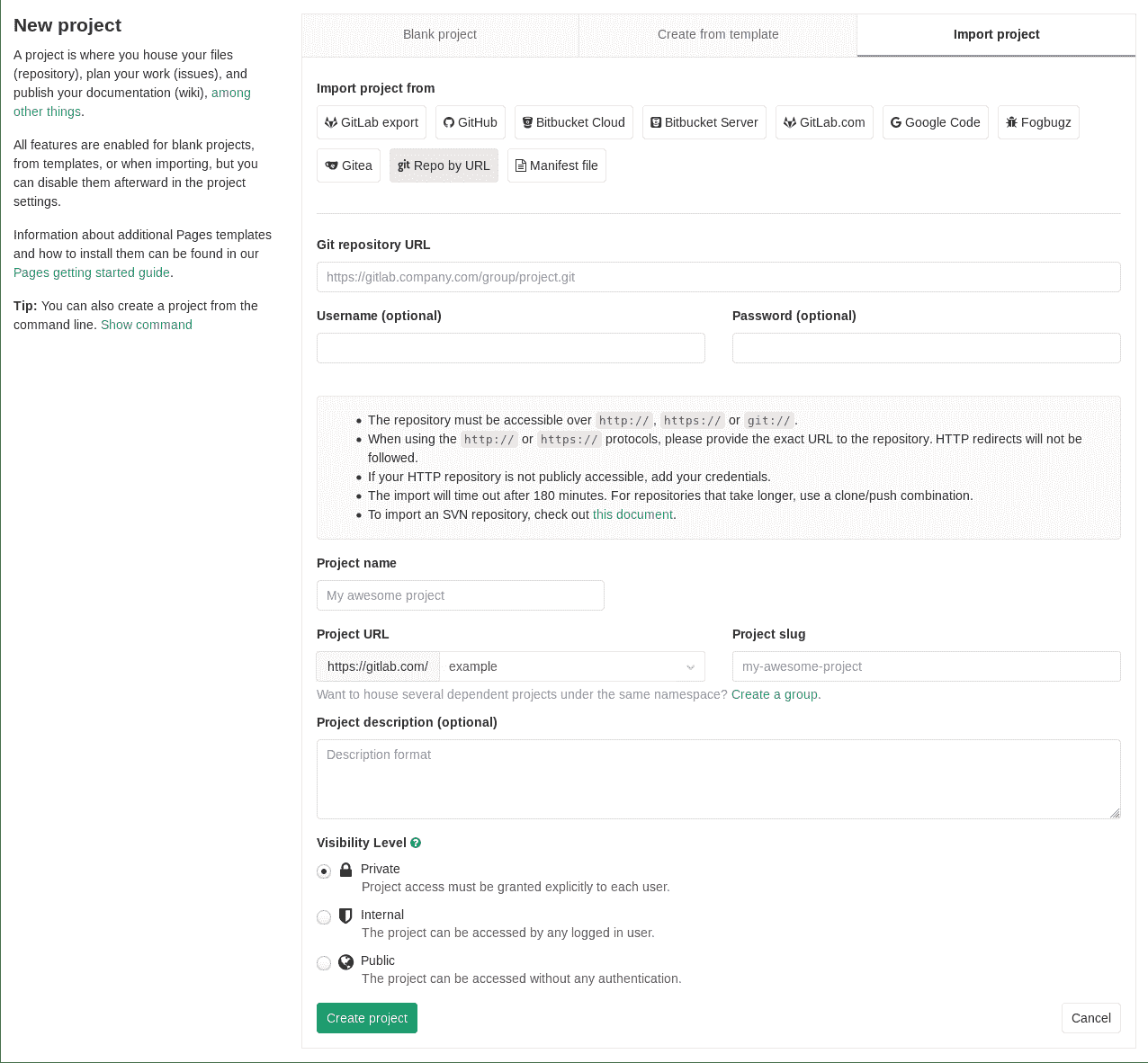Select the GitHub import source
The height and width of the screenshot is (1063, 1148).
470,122
